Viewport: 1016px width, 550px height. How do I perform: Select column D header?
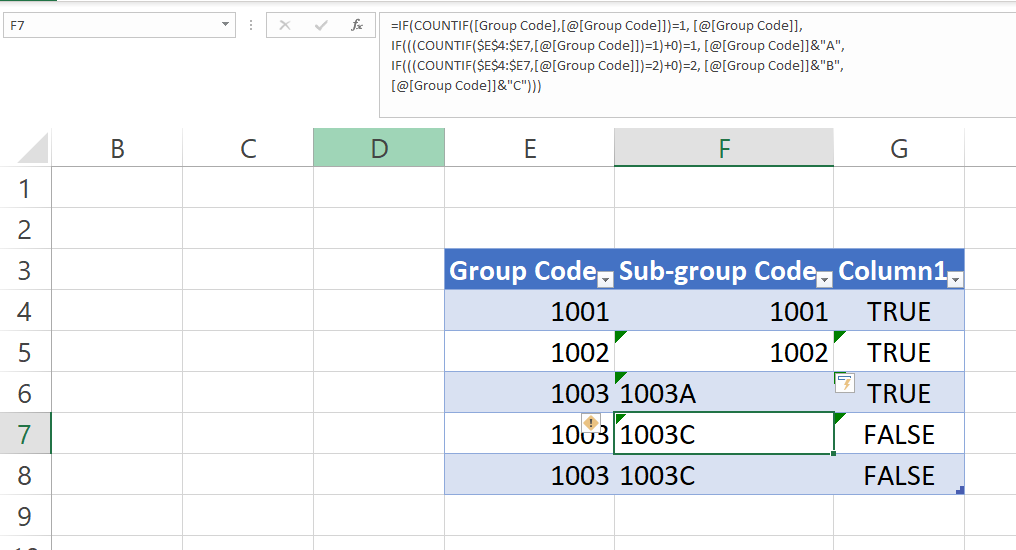tap(378, 149)
